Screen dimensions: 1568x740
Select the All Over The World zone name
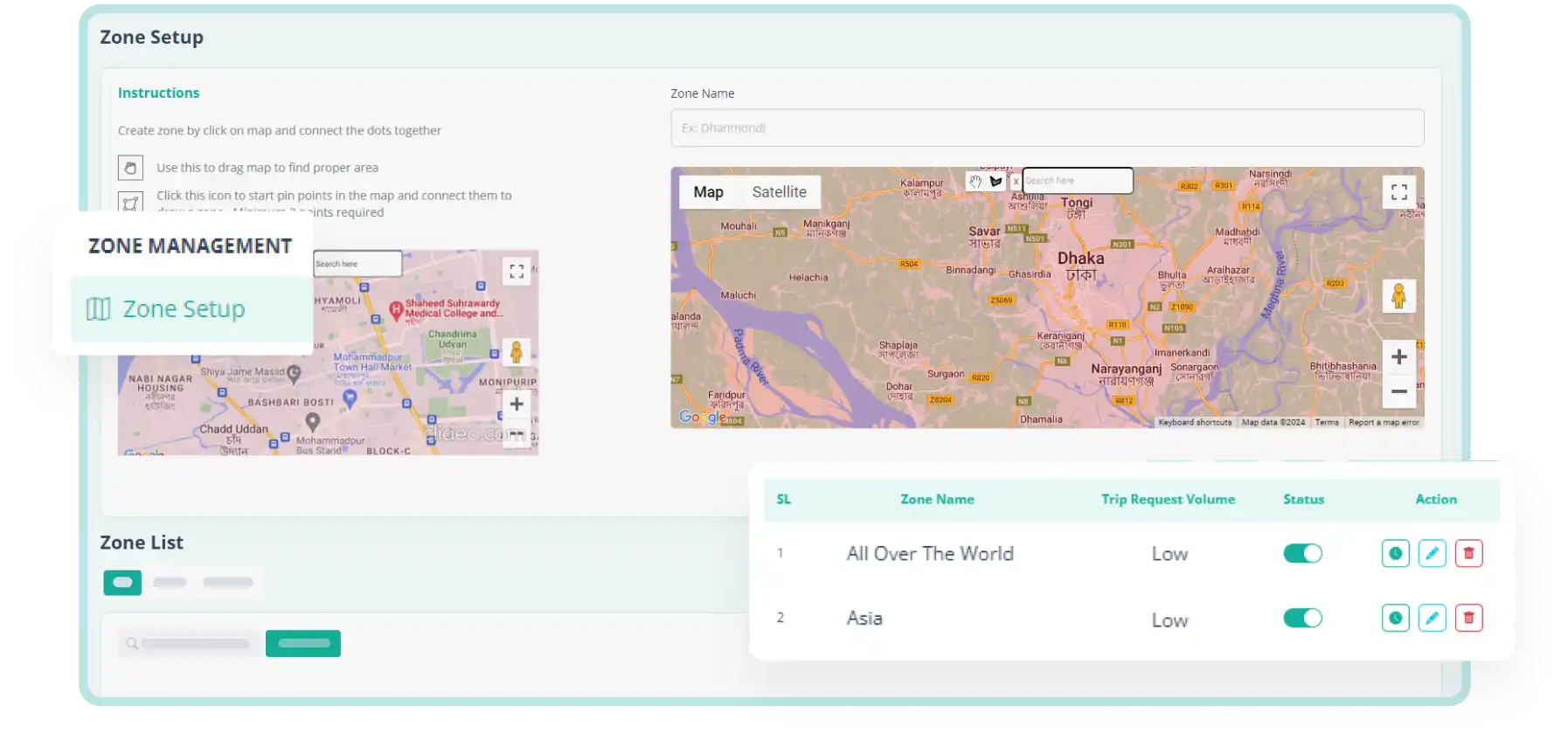pyautogui.click(x=930, y=554)
